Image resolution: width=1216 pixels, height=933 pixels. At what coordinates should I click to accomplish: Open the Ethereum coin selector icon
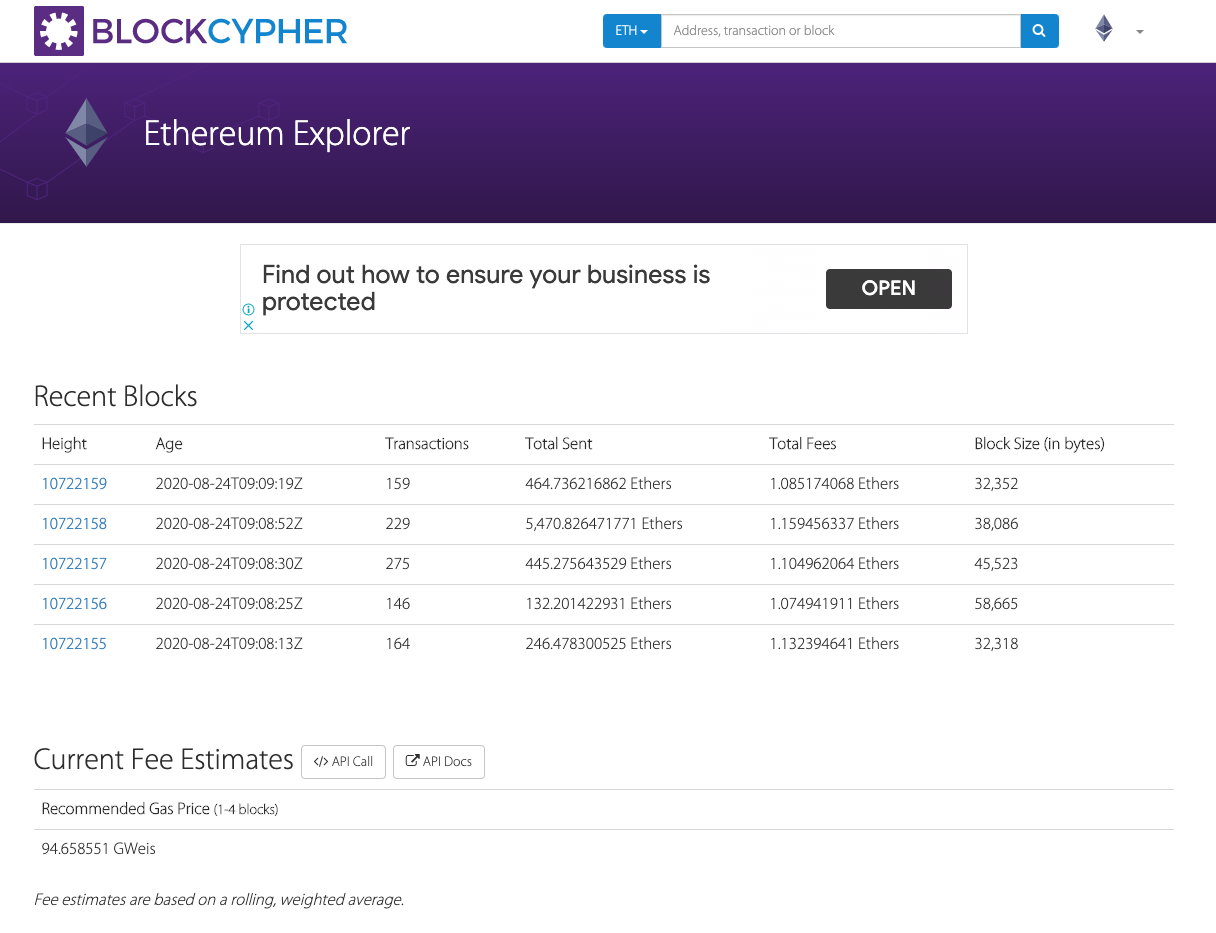point(1104,29)
